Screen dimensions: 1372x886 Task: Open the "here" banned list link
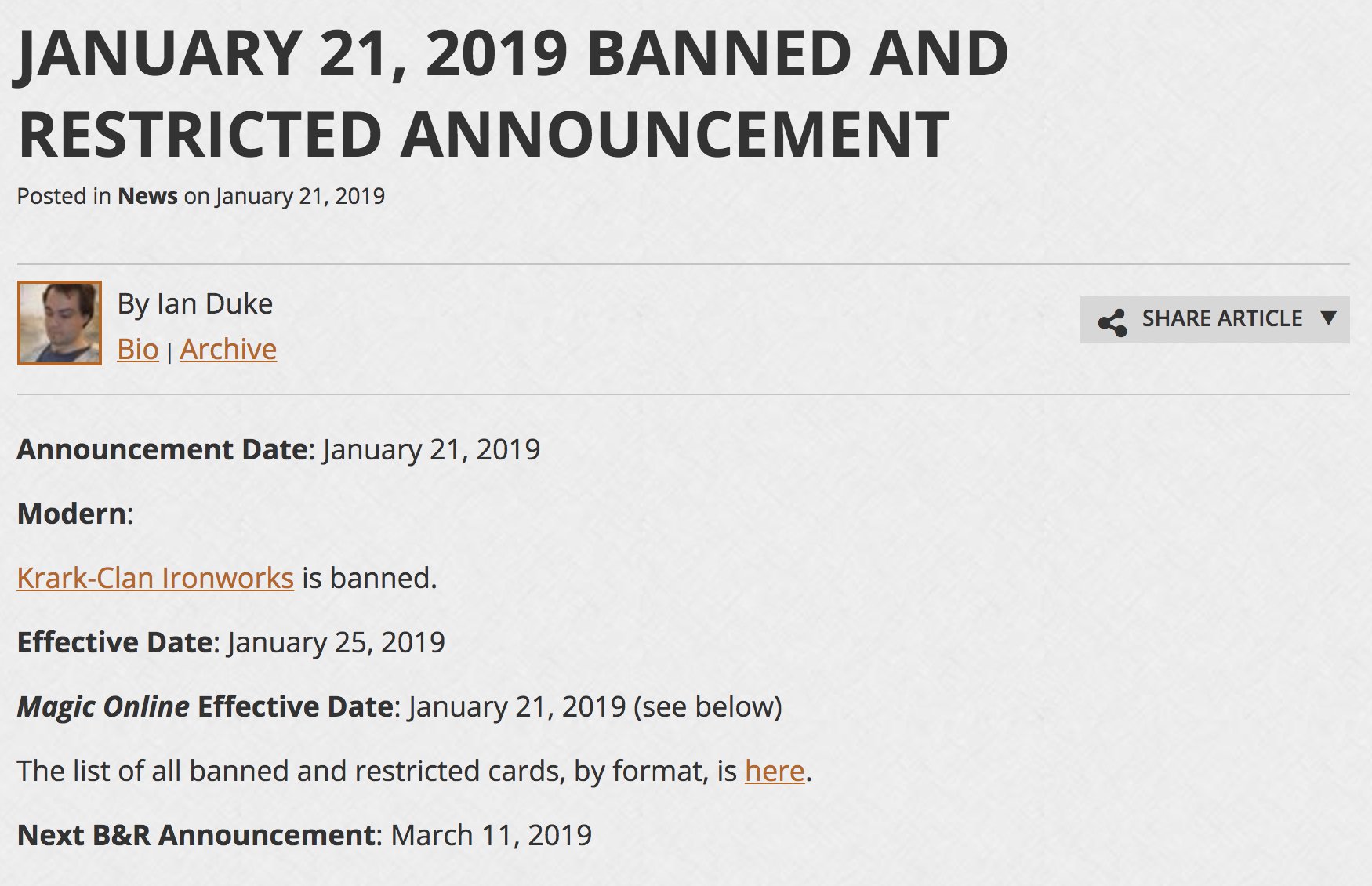775,772
